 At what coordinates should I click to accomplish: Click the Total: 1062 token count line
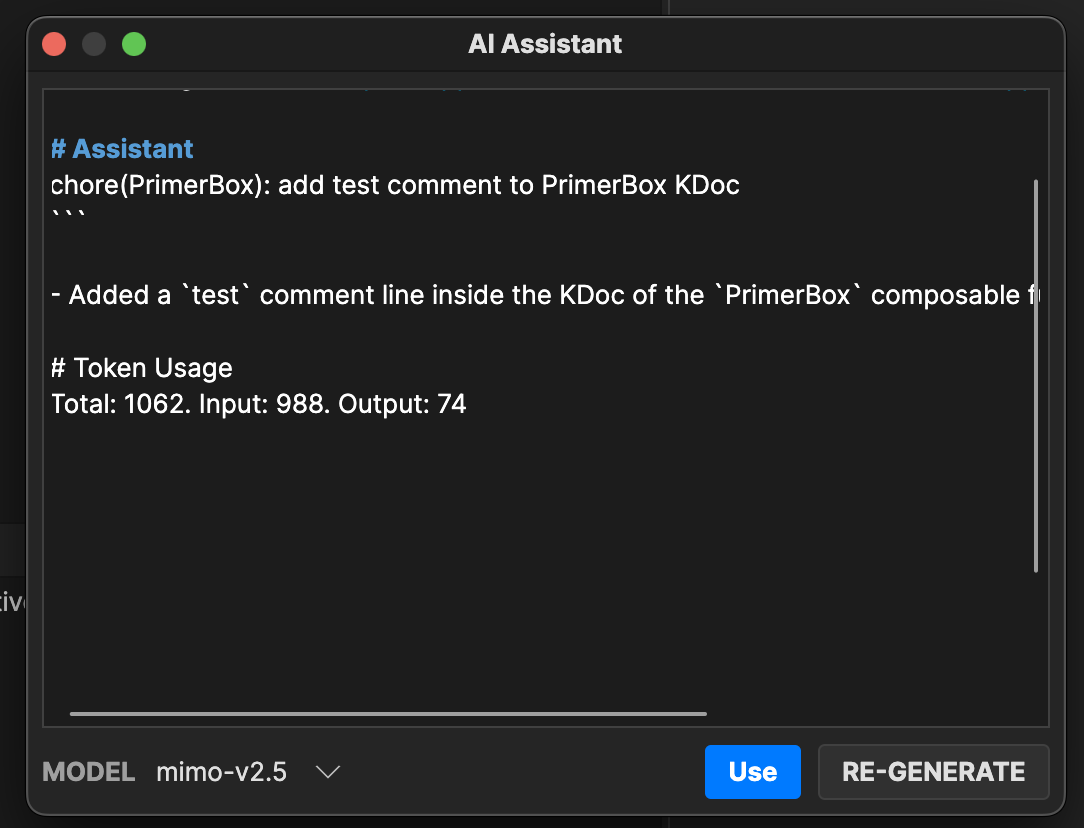click(259, 404)
